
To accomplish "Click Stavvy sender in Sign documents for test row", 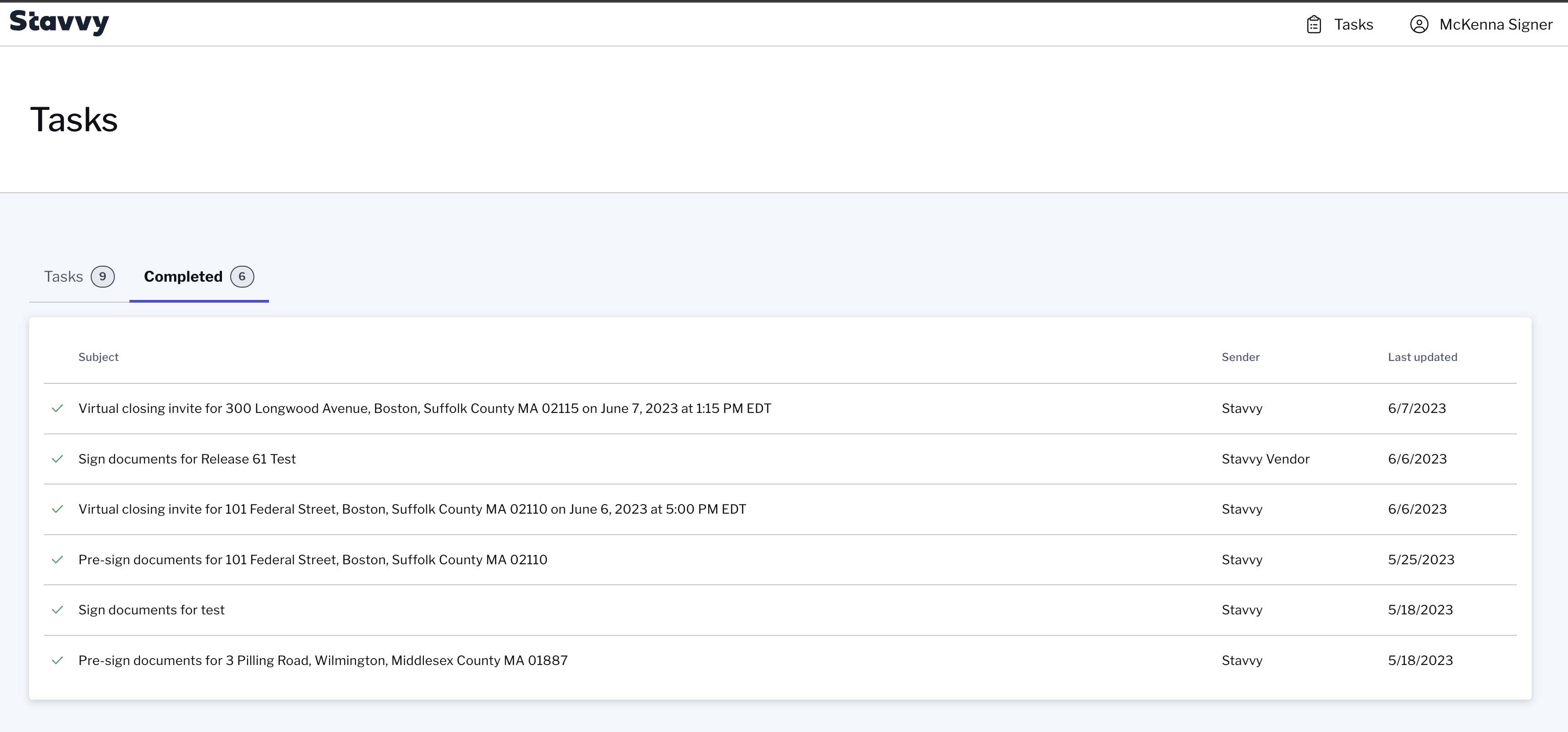I will [x=1242, y=610].
